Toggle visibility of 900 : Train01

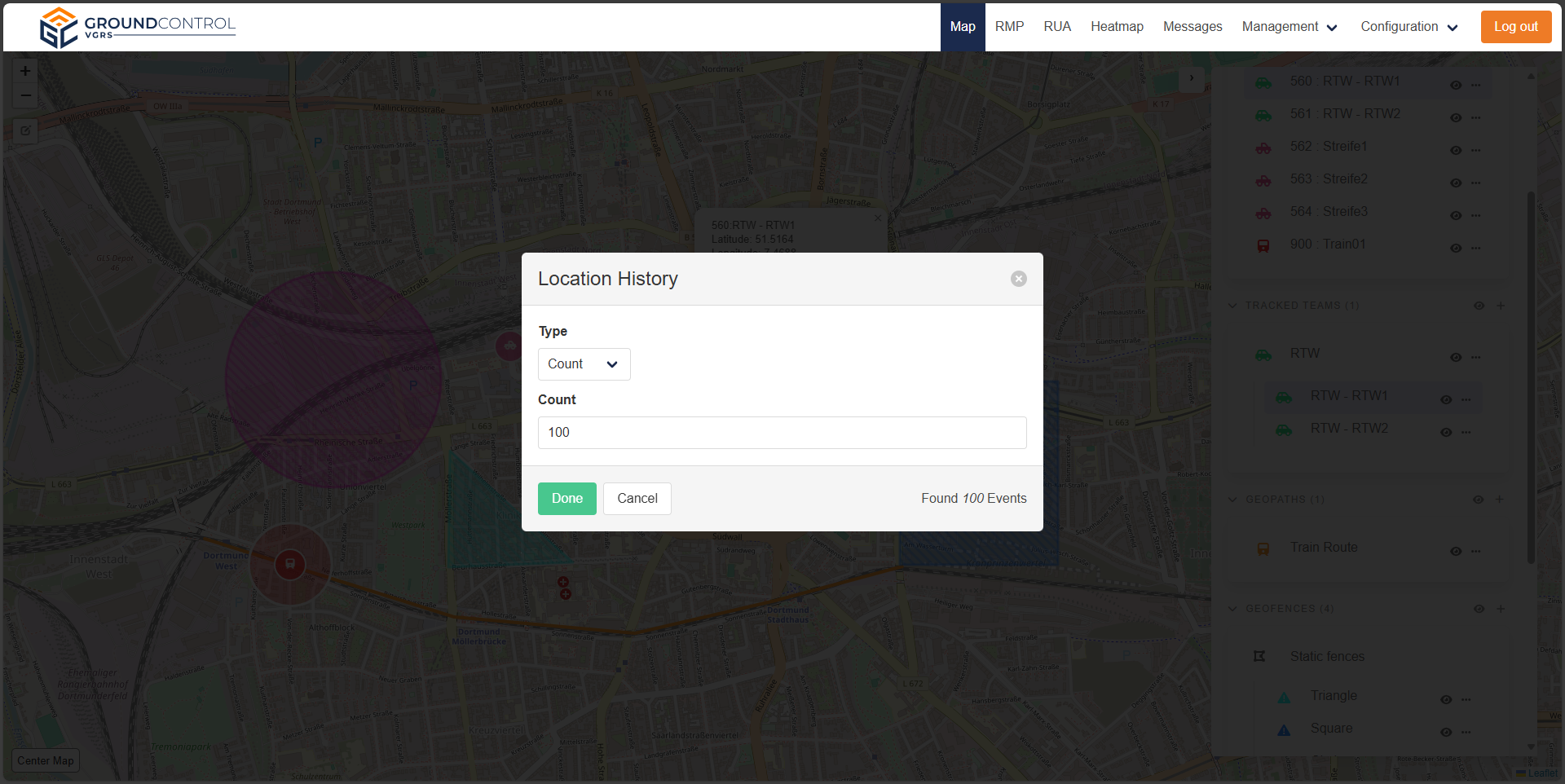point(1455,249)
